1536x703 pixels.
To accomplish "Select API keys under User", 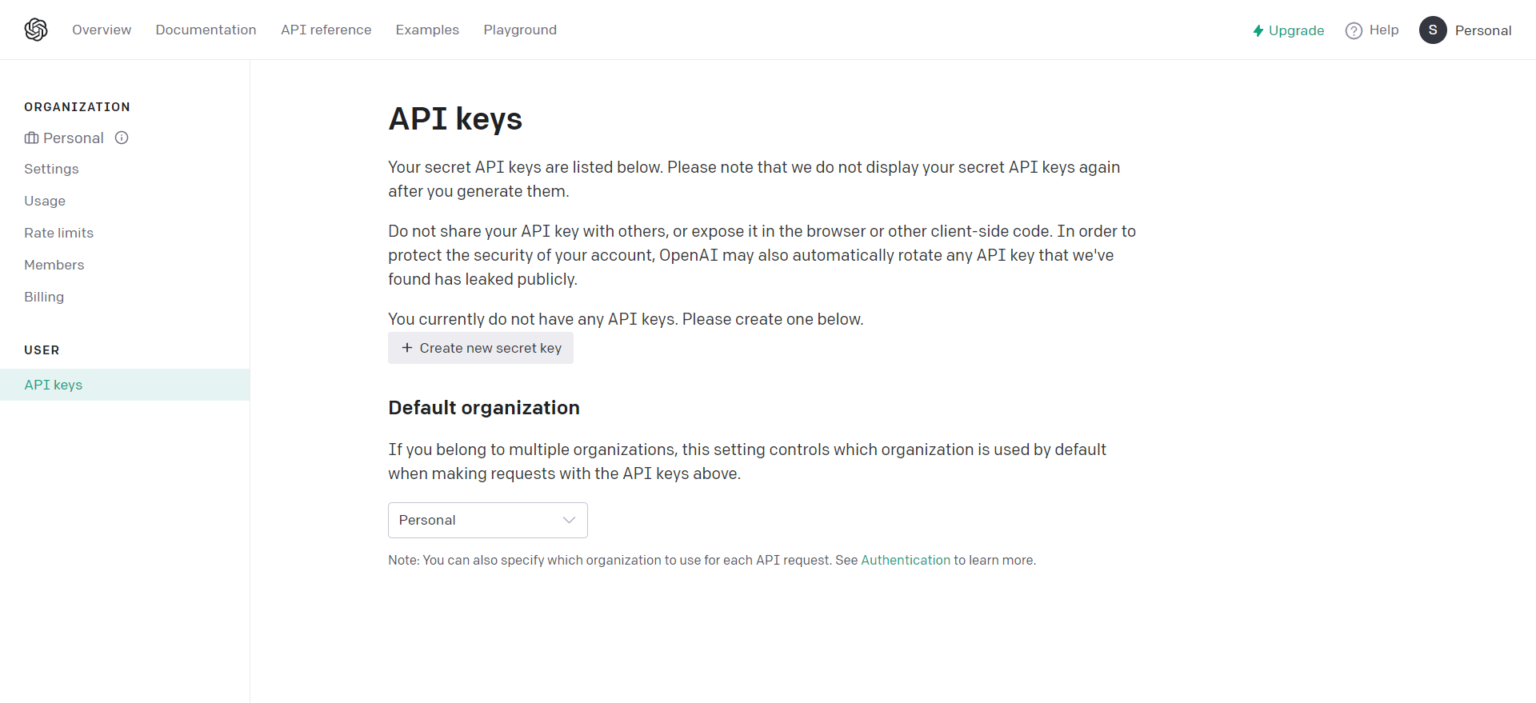I will pos(53,385).
